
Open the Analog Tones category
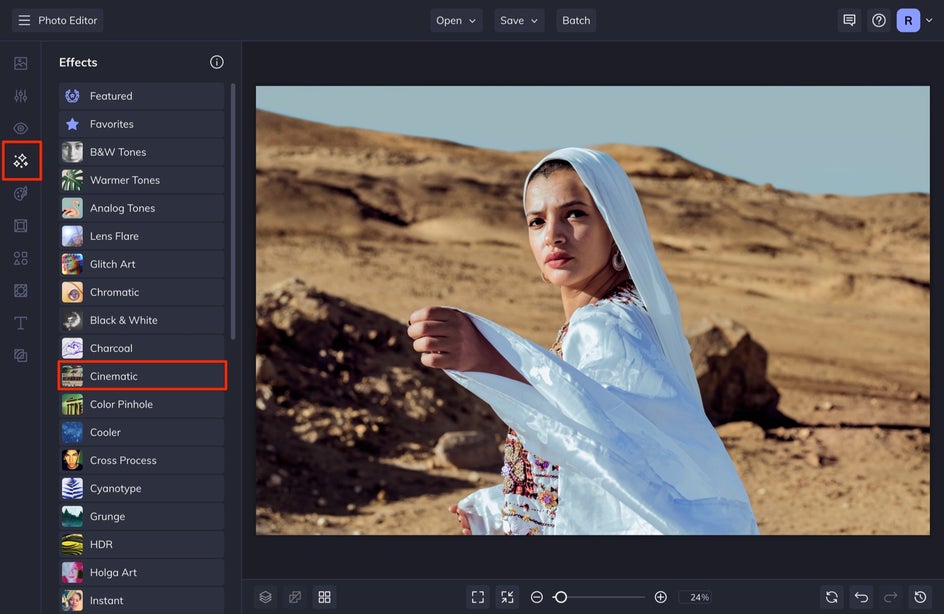tap(141, 208)
